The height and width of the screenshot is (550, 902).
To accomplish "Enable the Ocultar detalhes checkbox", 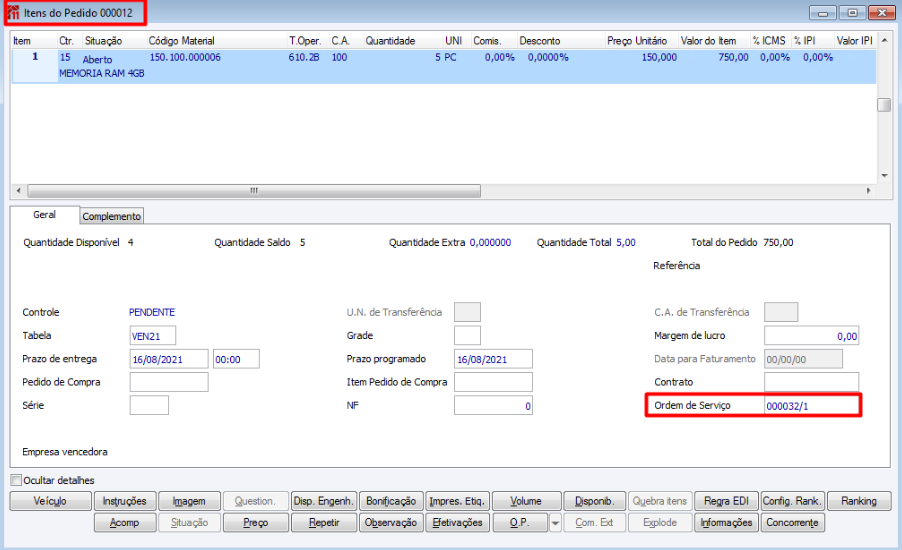I will (x=16, y=480).
